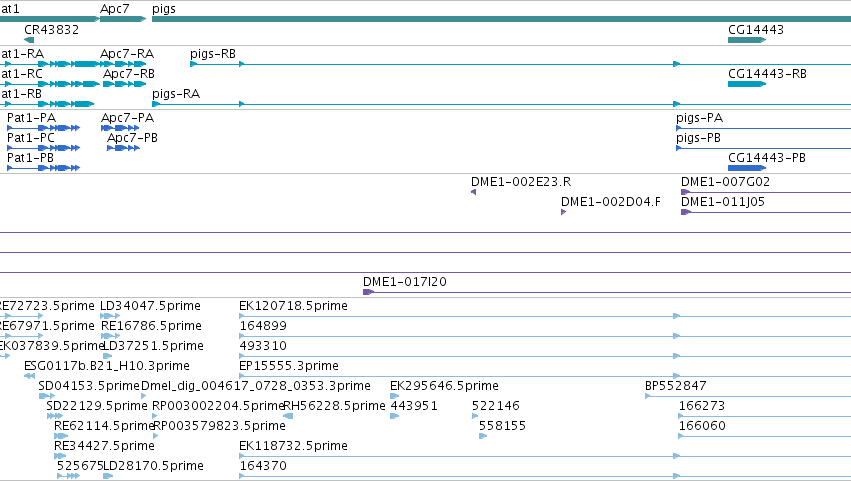Click the DME1-002D04.F arrow glyph
This screenshot has height=481, width=851.
click(563, 212)
